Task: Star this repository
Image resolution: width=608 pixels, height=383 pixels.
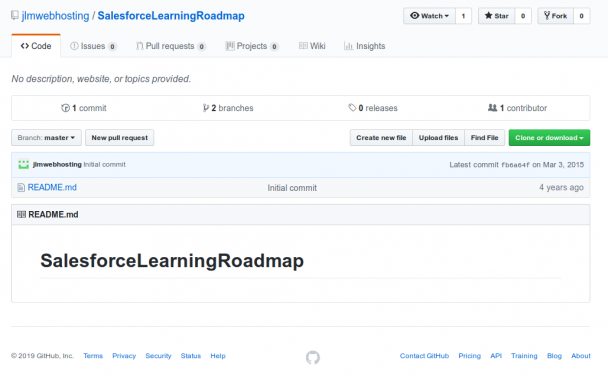Action: (x=496, y=16)
